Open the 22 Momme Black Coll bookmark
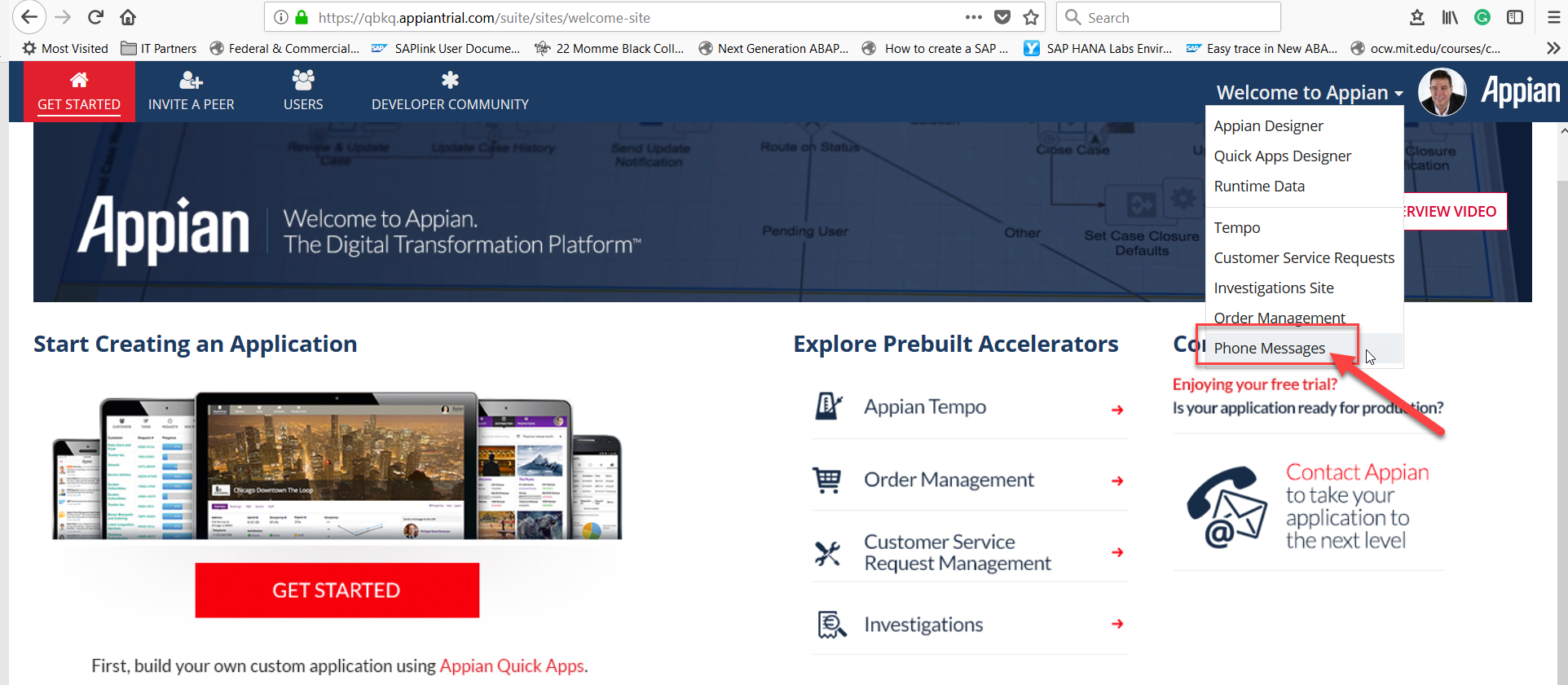 point(610,48)
